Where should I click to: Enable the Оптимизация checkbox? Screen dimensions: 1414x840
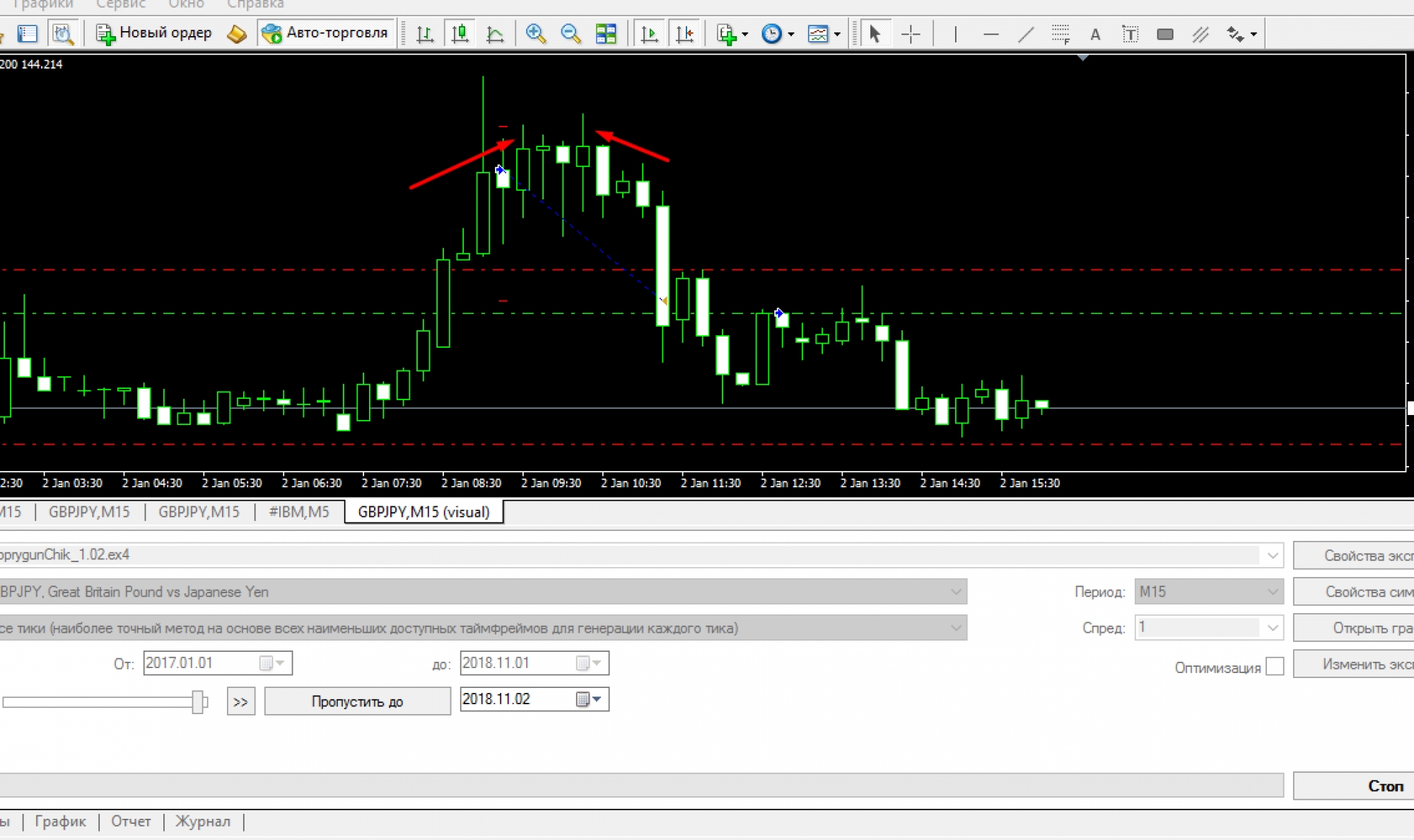[x=1274, y=667]
